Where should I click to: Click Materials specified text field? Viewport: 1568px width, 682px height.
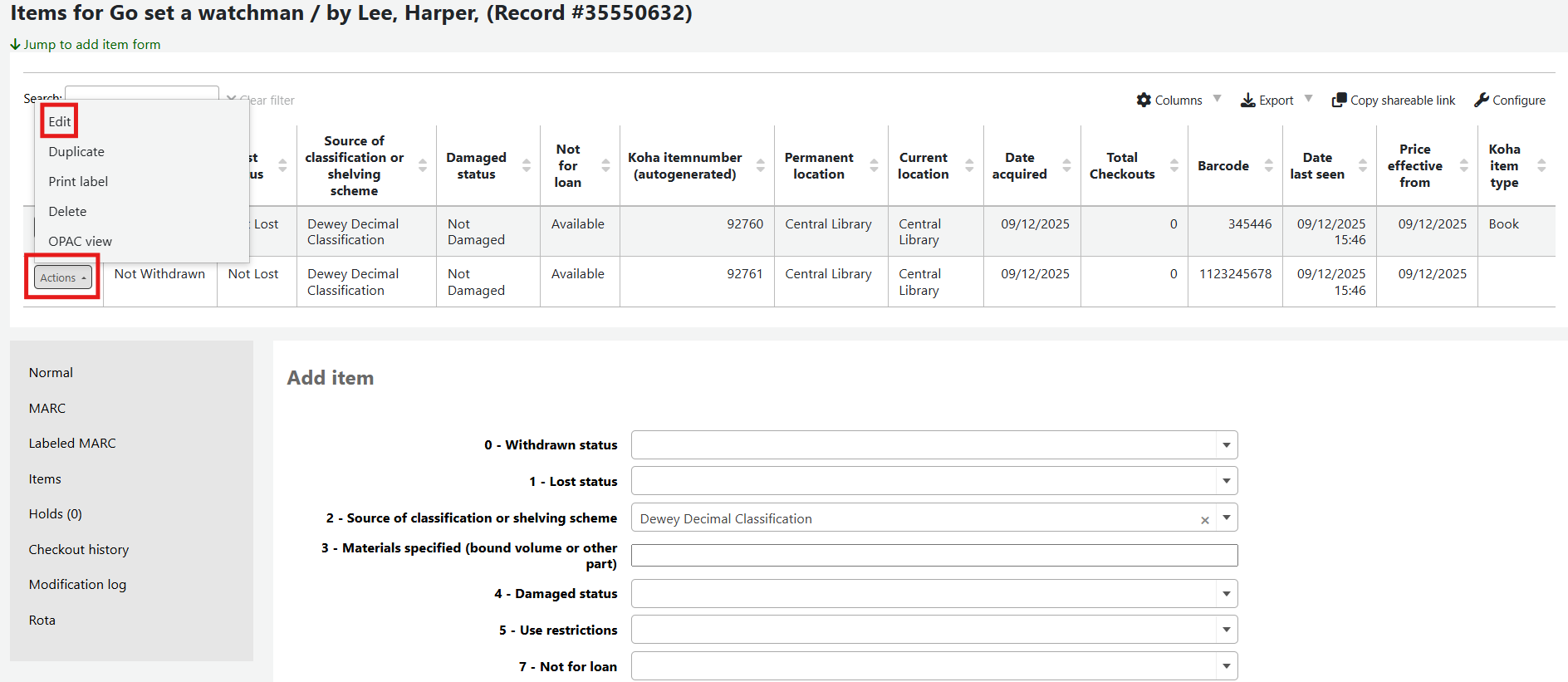[x=933, y=555]
